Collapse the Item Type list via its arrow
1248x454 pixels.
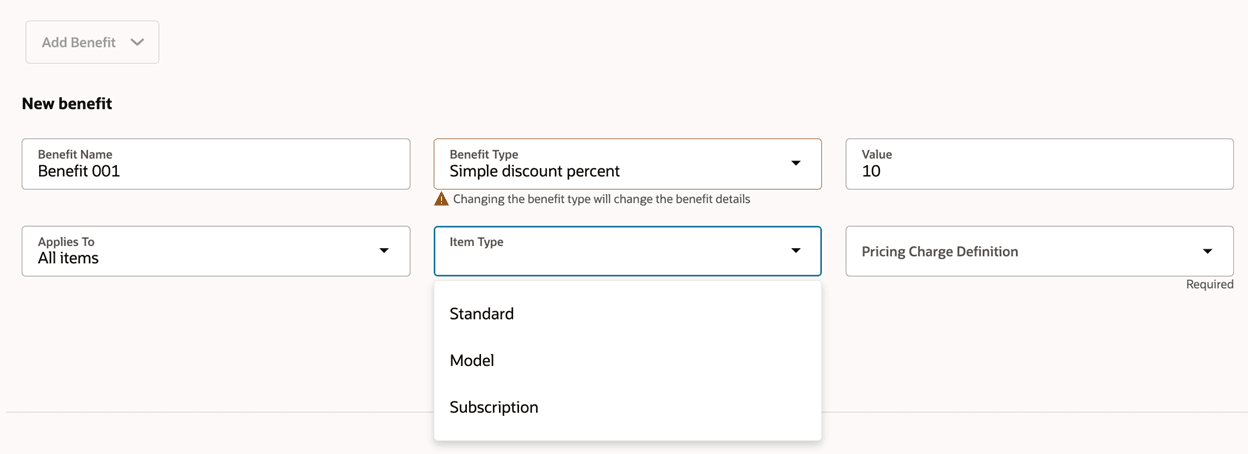point(796,251)
